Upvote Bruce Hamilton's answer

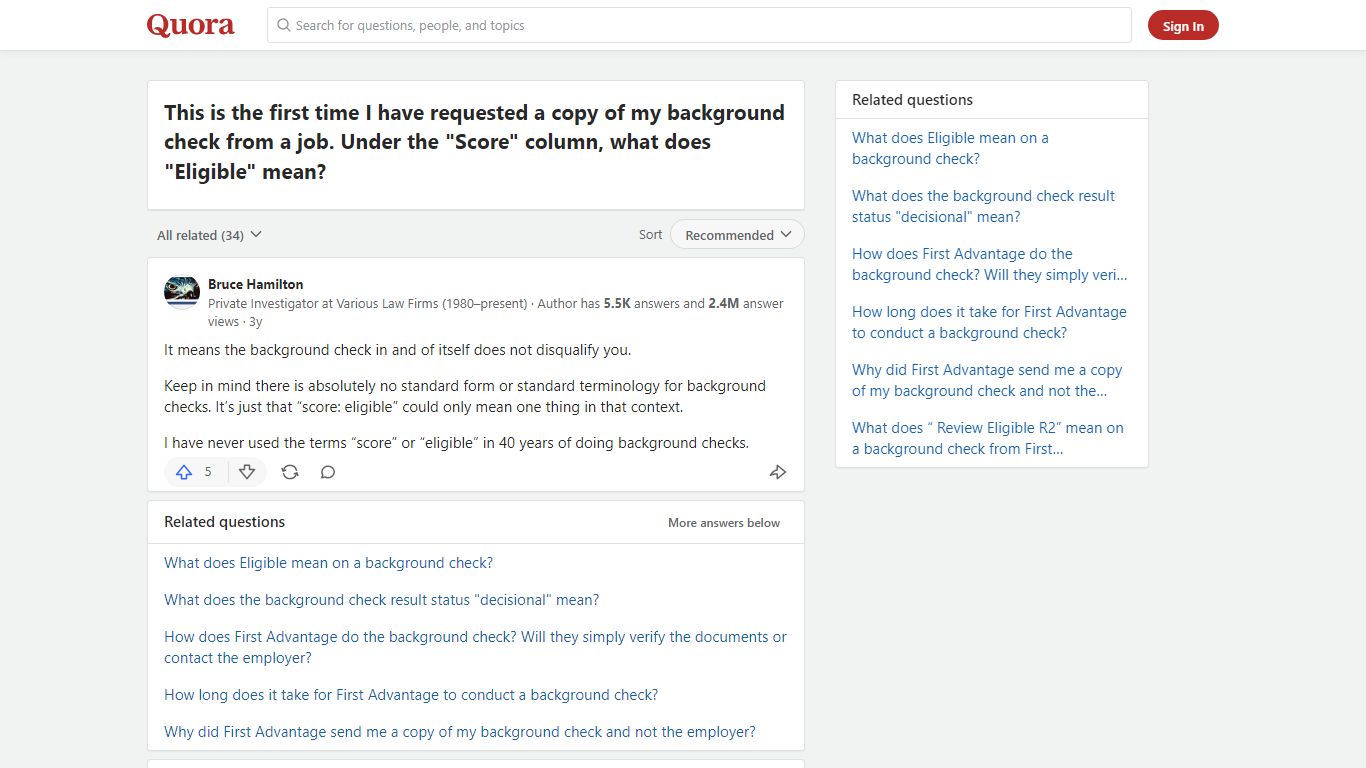click(x=184, y=472)
